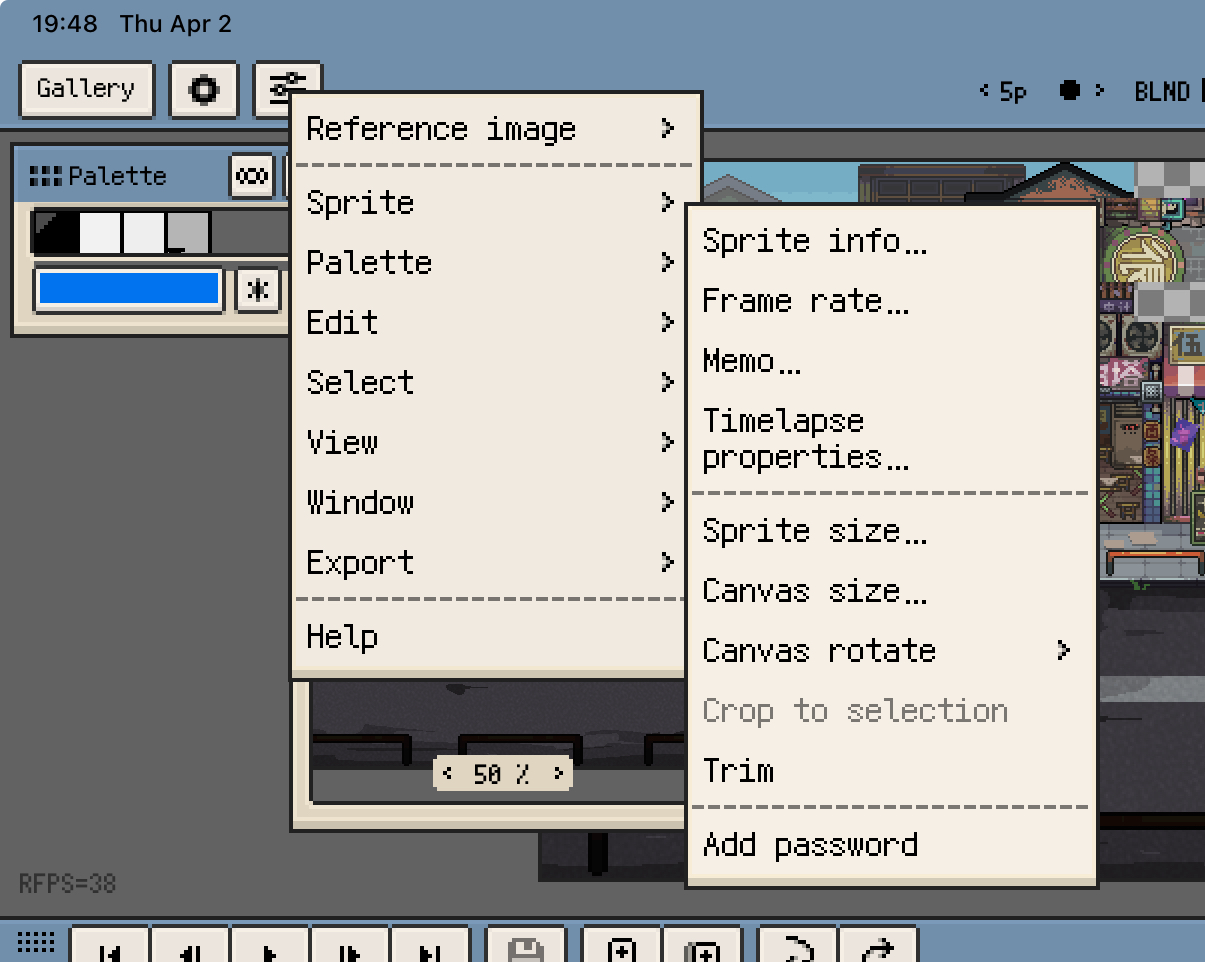Decrease zoom with left arrow beside 50 %

tap(447, 774)
